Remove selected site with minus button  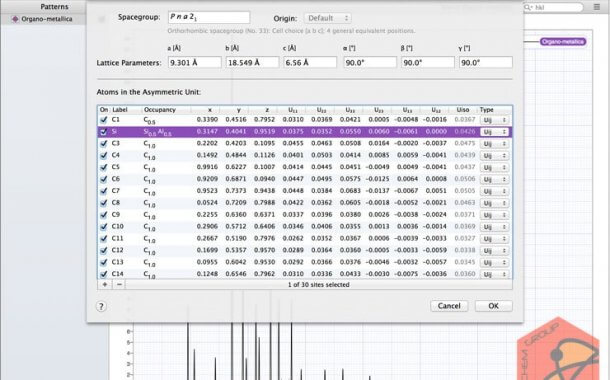119,285
